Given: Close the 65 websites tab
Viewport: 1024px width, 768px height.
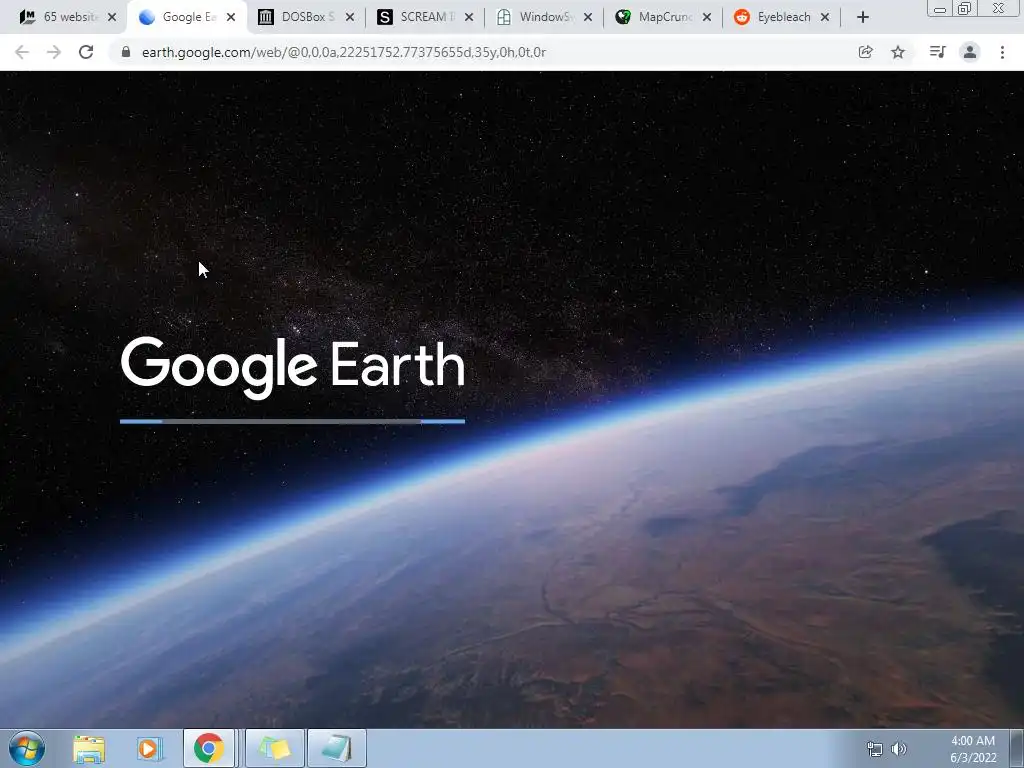Looking at the screenshot, I should (x=112, y=17).
